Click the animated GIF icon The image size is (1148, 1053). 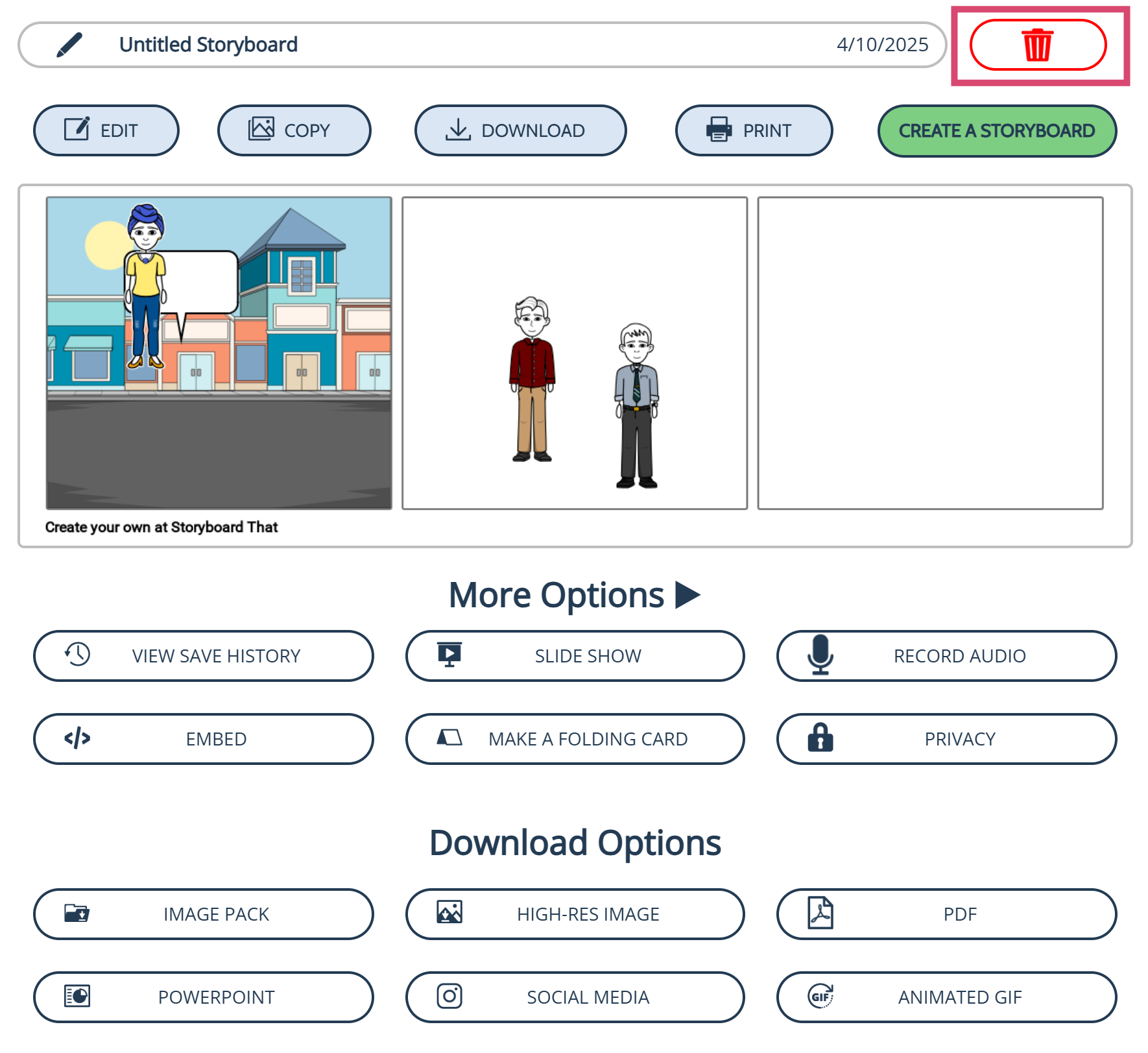pos(820,996)
